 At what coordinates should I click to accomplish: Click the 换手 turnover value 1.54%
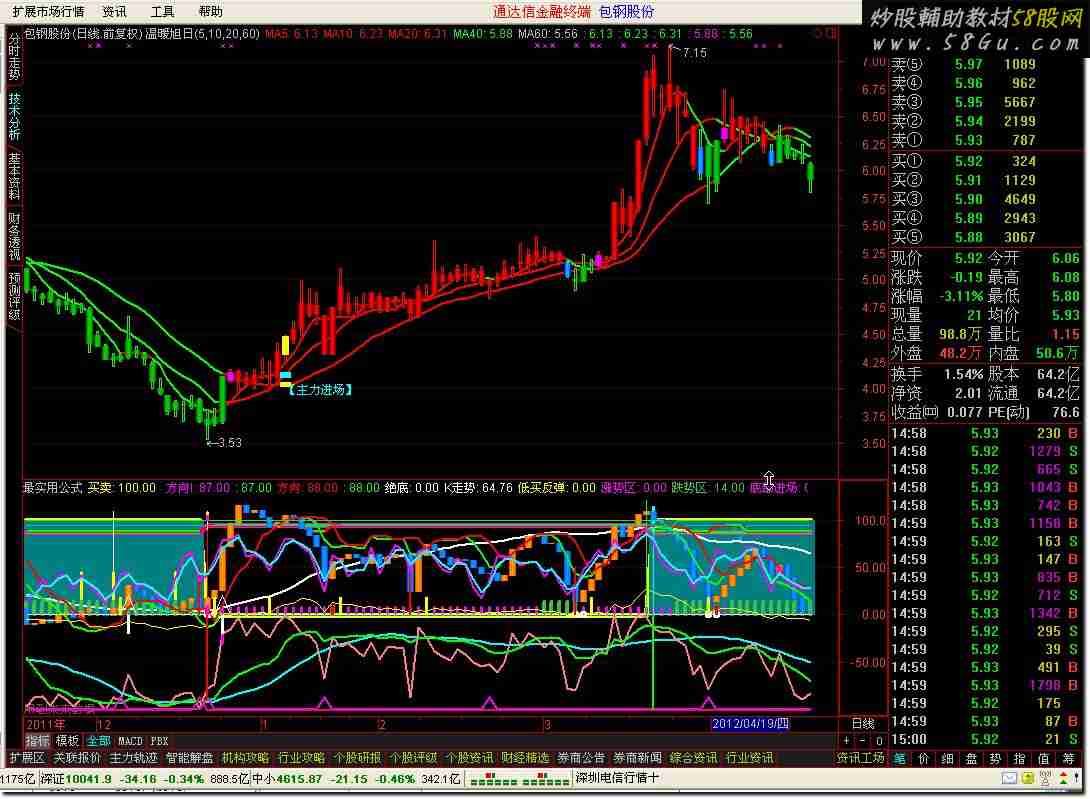coord(963,374)
